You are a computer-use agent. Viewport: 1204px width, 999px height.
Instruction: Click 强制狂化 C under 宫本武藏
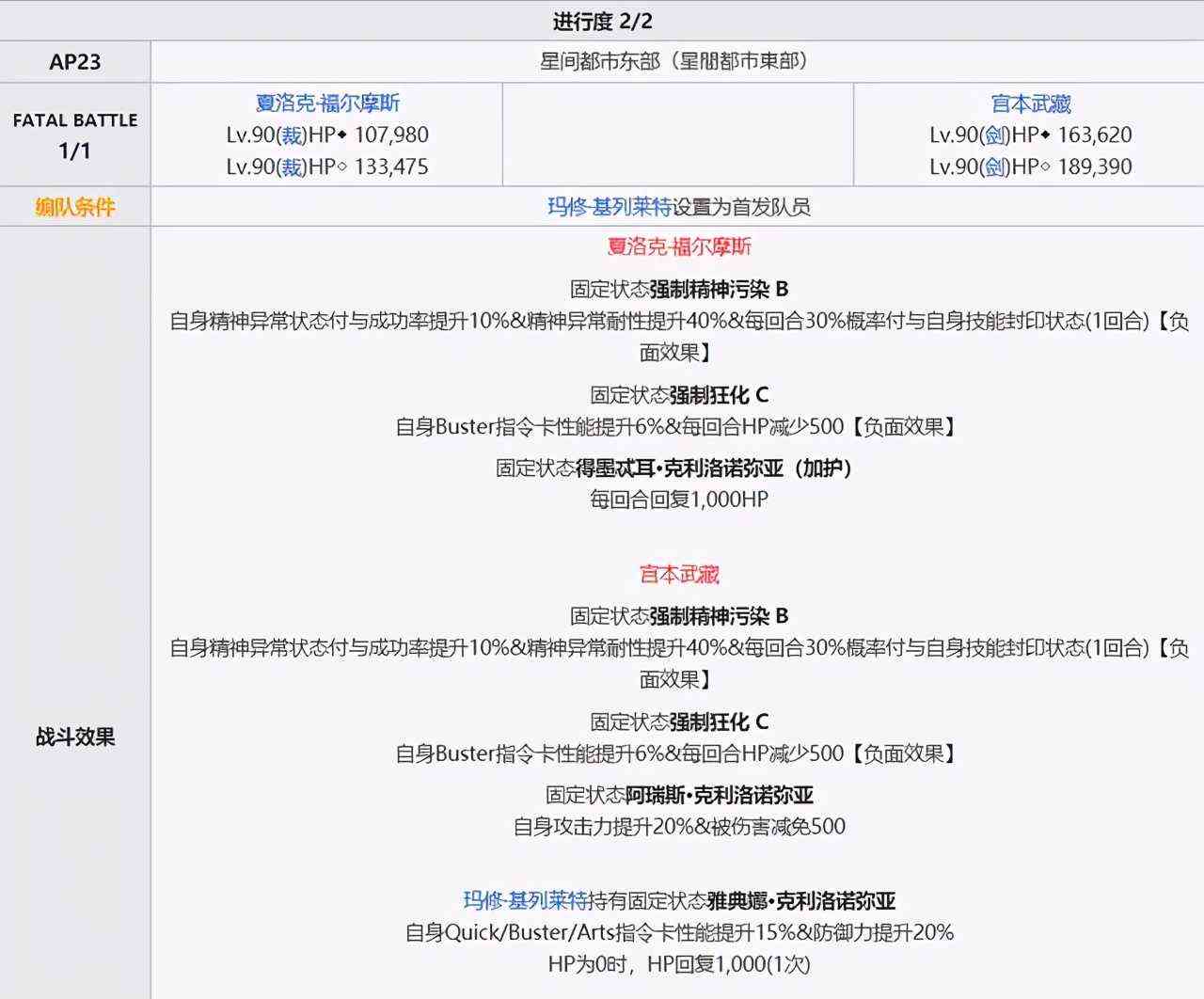click(719, 722)
